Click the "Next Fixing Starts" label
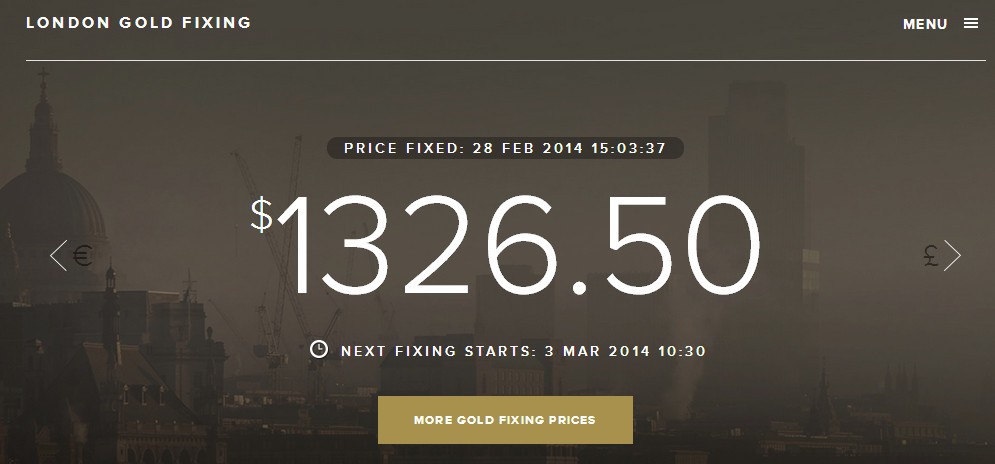This screenshot has width=995, height=464. (438, 351)
